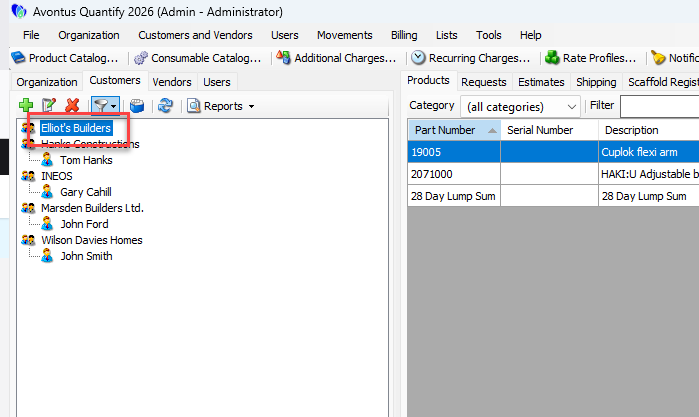This screenshot has height=417, width=699.
Task: Click the John Smith person icon
Action: [47, 256]
